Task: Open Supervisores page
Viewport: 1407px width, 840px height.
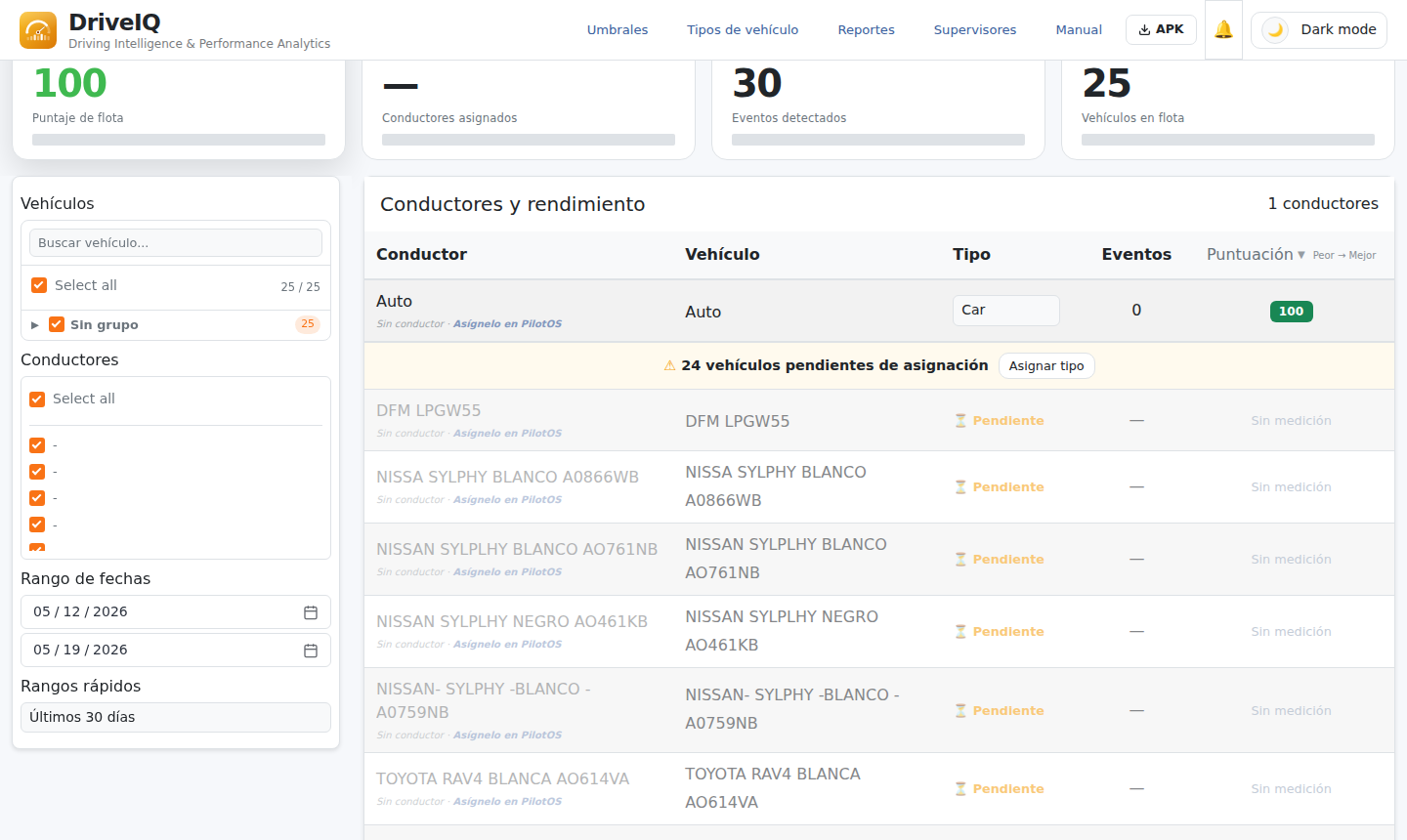Action: point(975,30)
